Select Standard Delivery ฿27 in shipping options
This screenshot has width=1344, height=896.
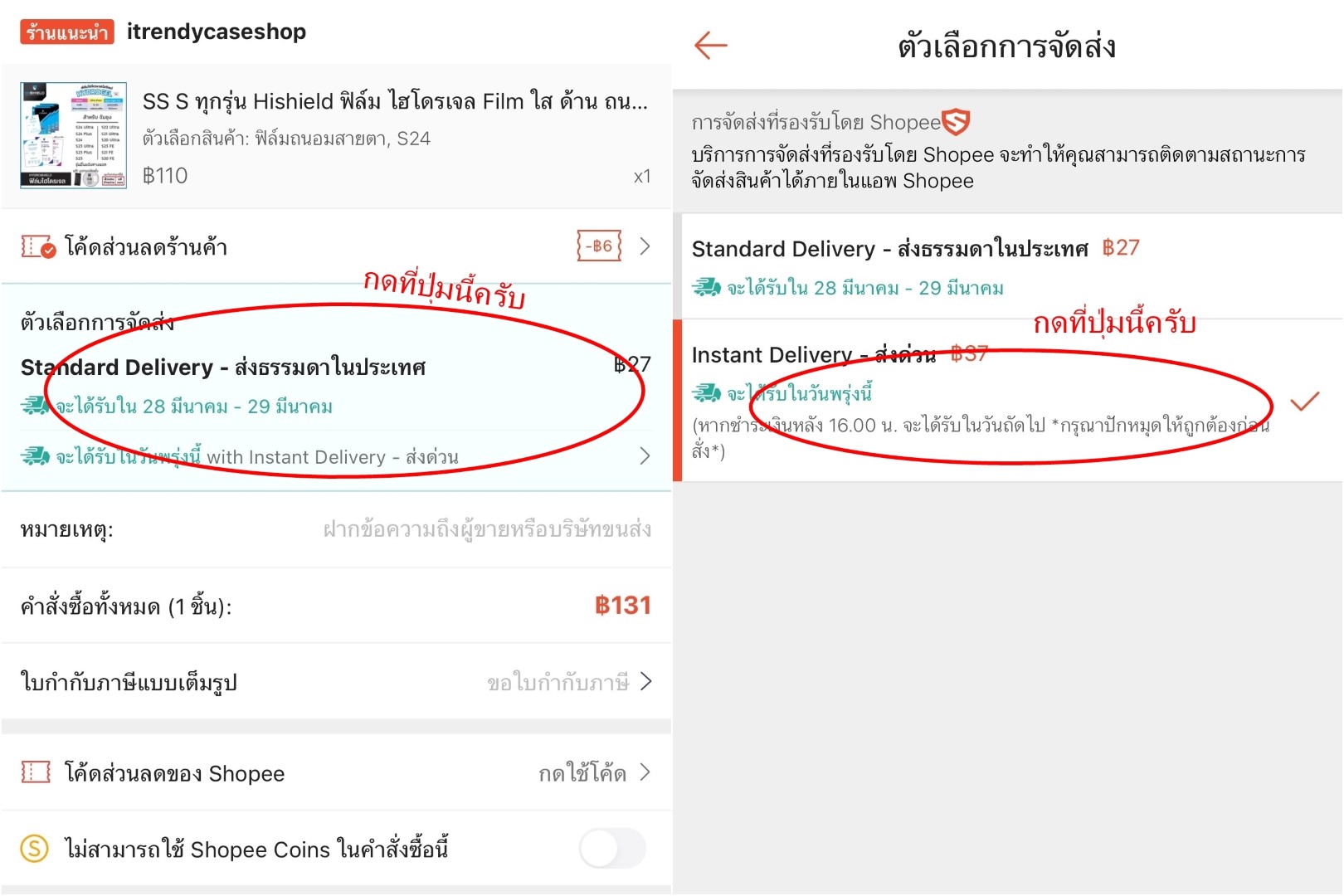tap(1008, 266)
